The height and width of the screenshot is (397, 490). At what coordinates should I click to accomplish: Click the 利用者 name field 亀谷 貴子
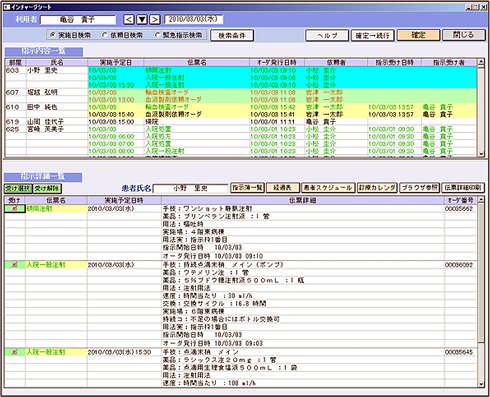78,20
